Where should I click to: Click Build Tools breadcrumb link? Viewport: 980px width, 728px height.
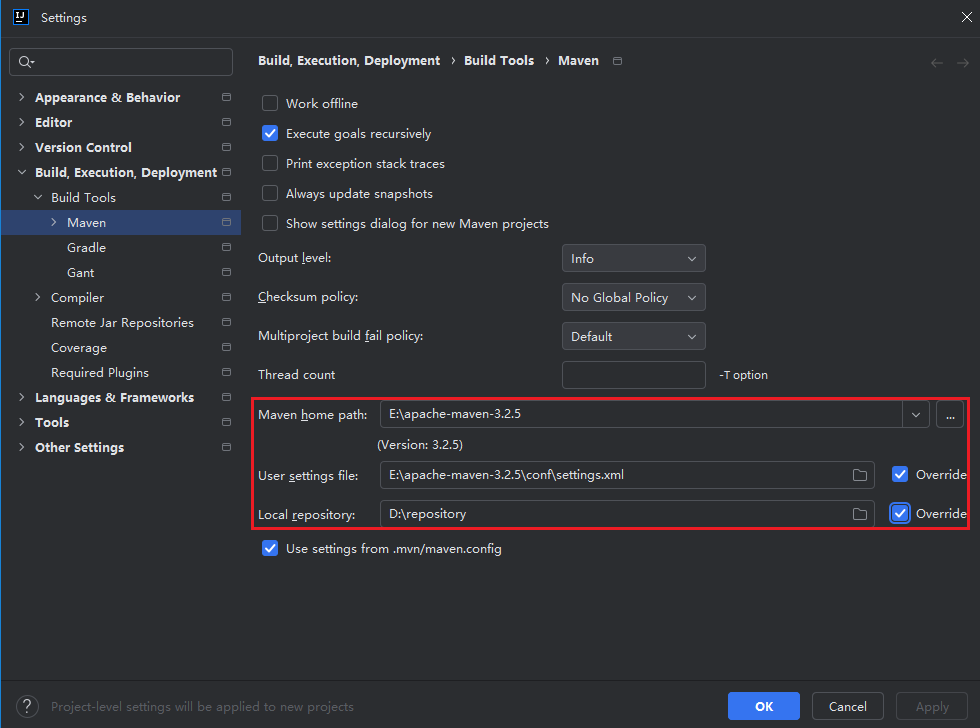pyautogui.click(x=499, y=61)
